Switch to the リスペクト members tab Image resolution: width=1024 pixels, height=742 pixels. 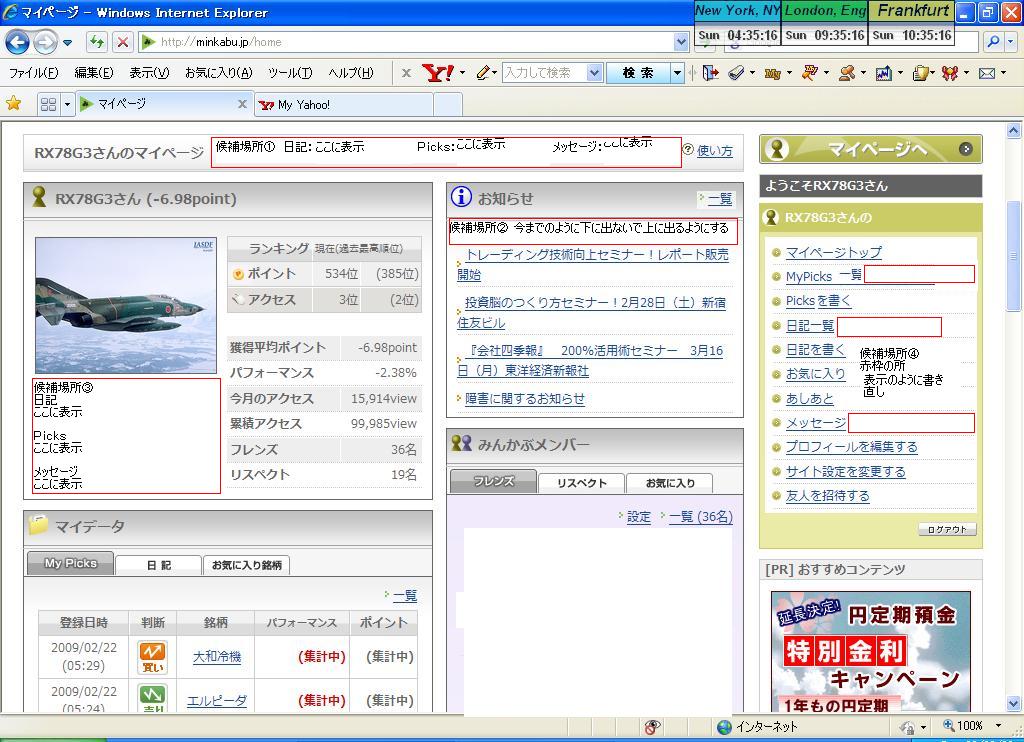pyautogui.click(x=582, y=483)
